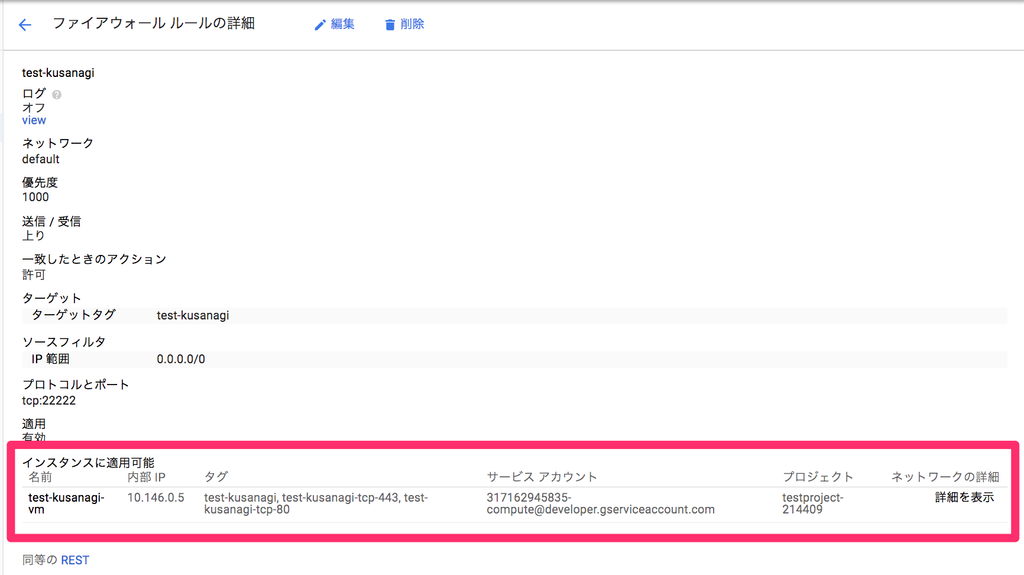
Task: Click the ファイアウォール ルールの詳細 page title
Action: click(x=153, y=24)
